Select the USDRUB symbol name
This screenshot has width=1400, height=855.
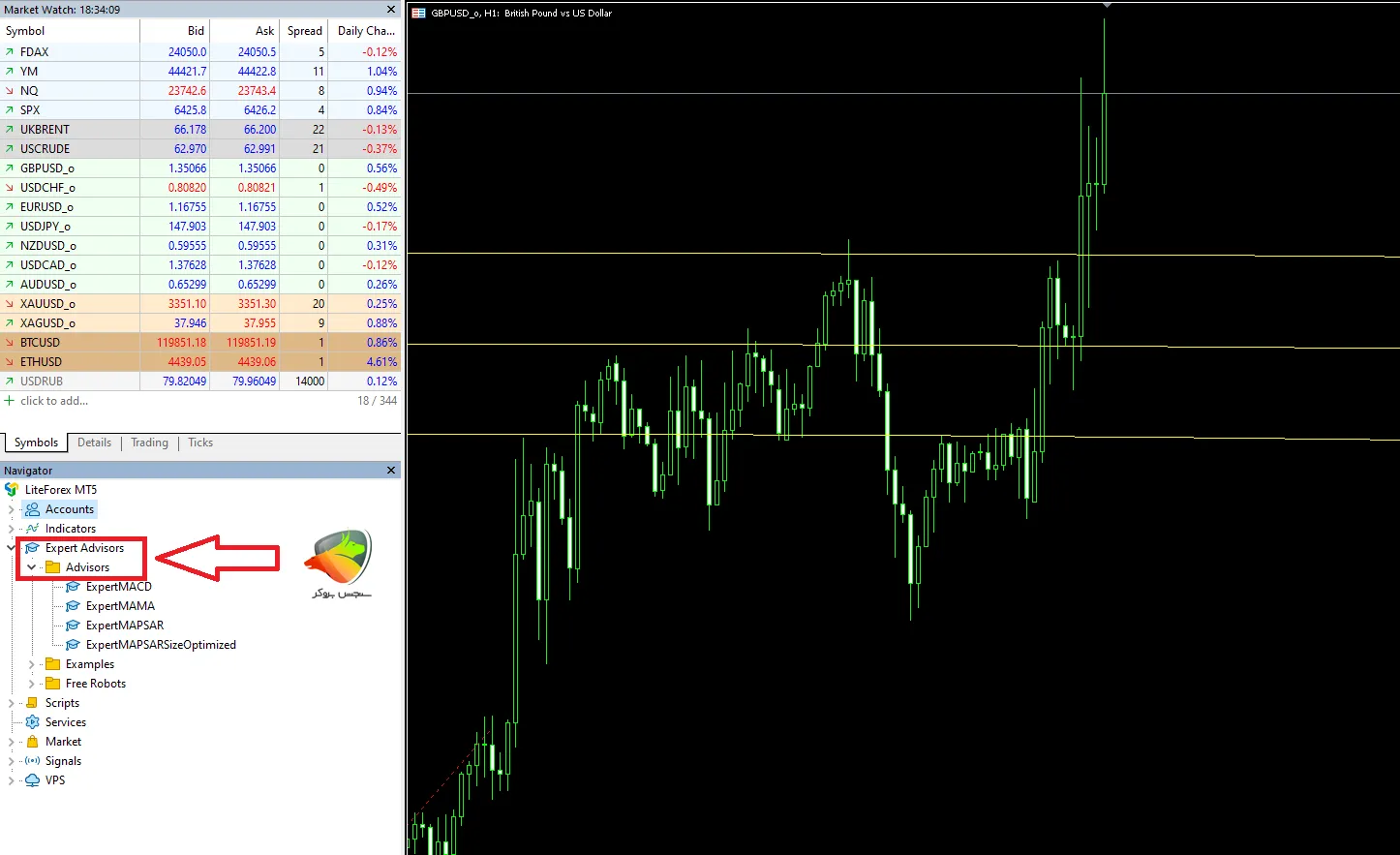tap(42, 382)
